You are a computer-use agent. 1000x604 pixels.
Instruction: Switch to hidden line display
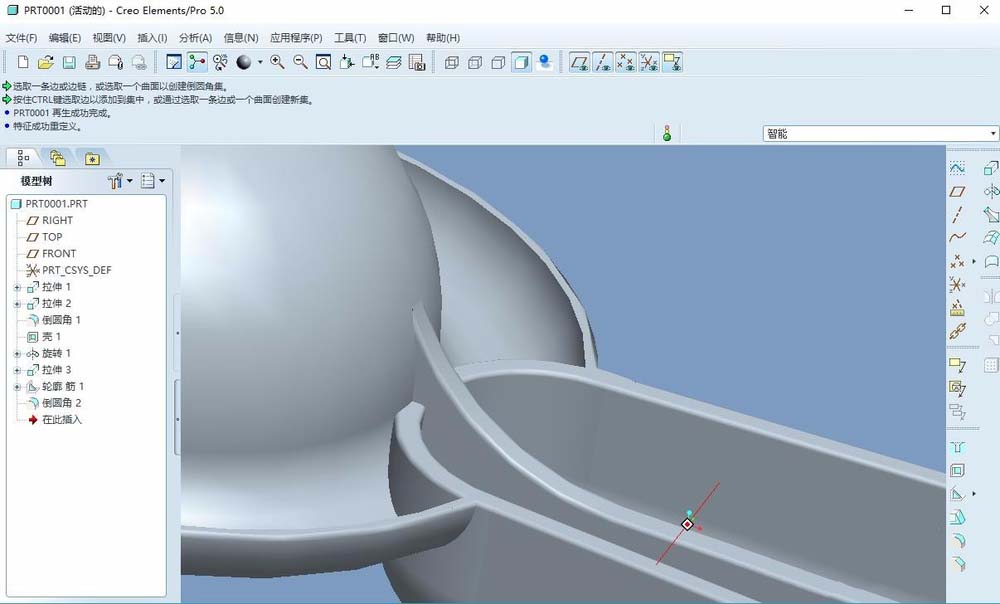(x=474, y=62)
